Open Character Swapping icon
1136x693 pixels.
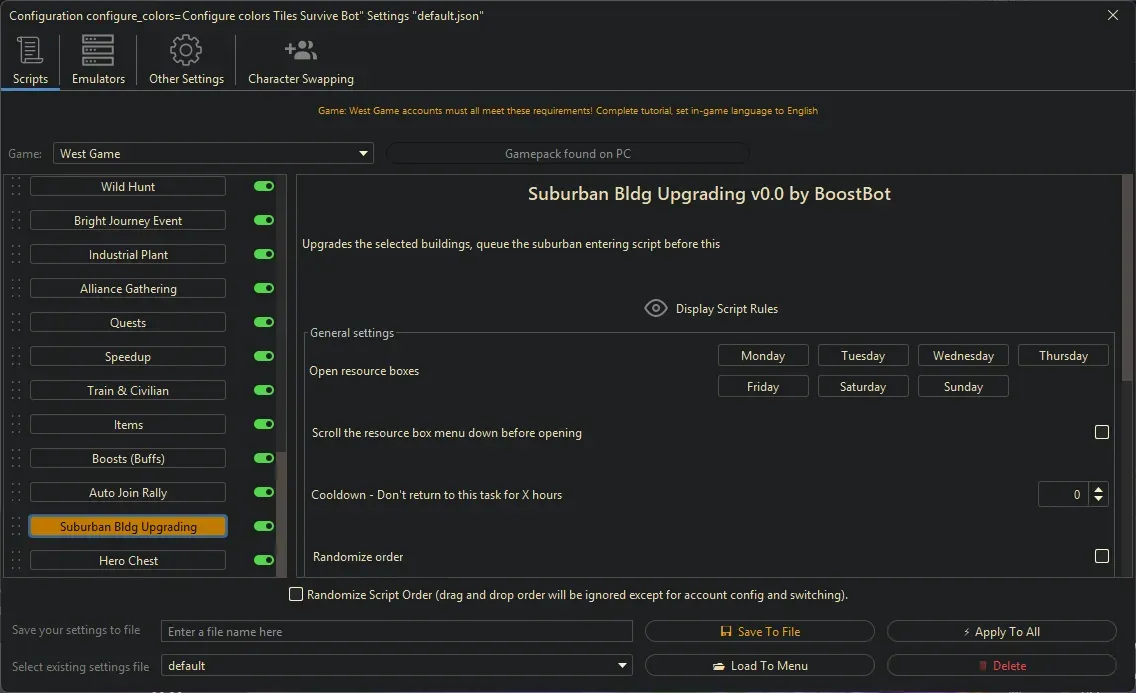(x=300, y=50)
